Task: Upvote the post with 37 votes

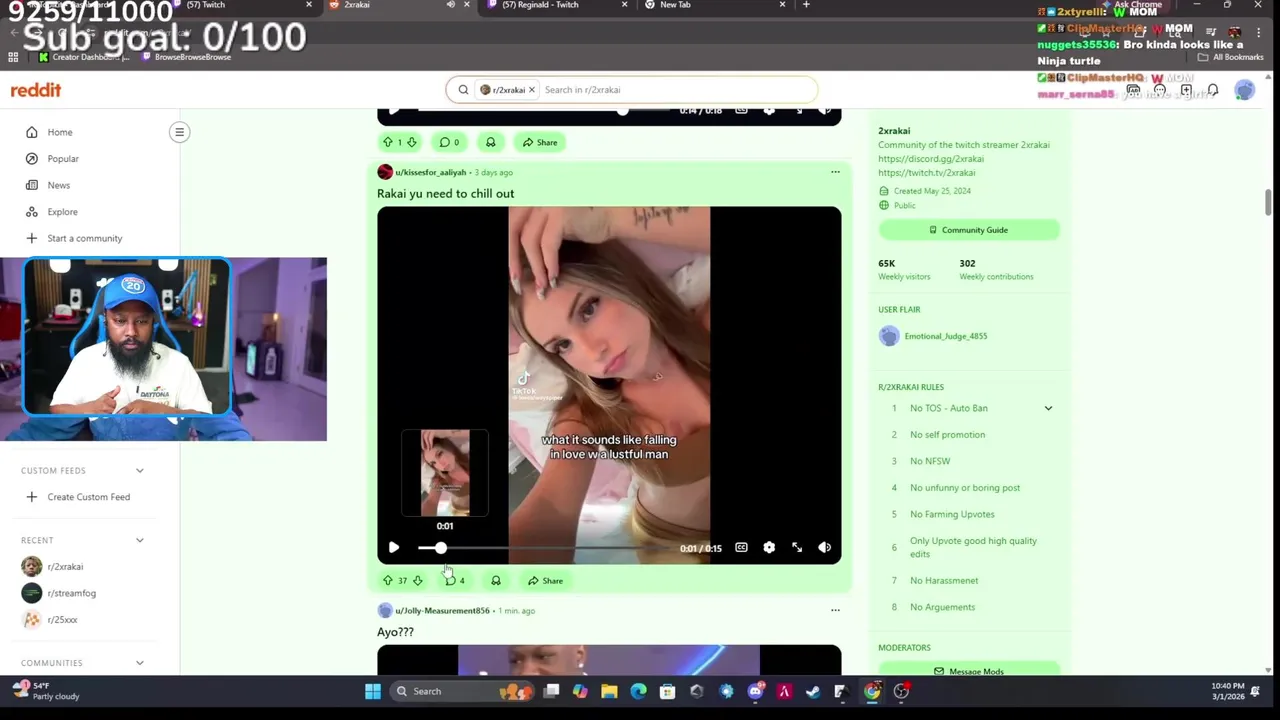Action: point(388,580)
